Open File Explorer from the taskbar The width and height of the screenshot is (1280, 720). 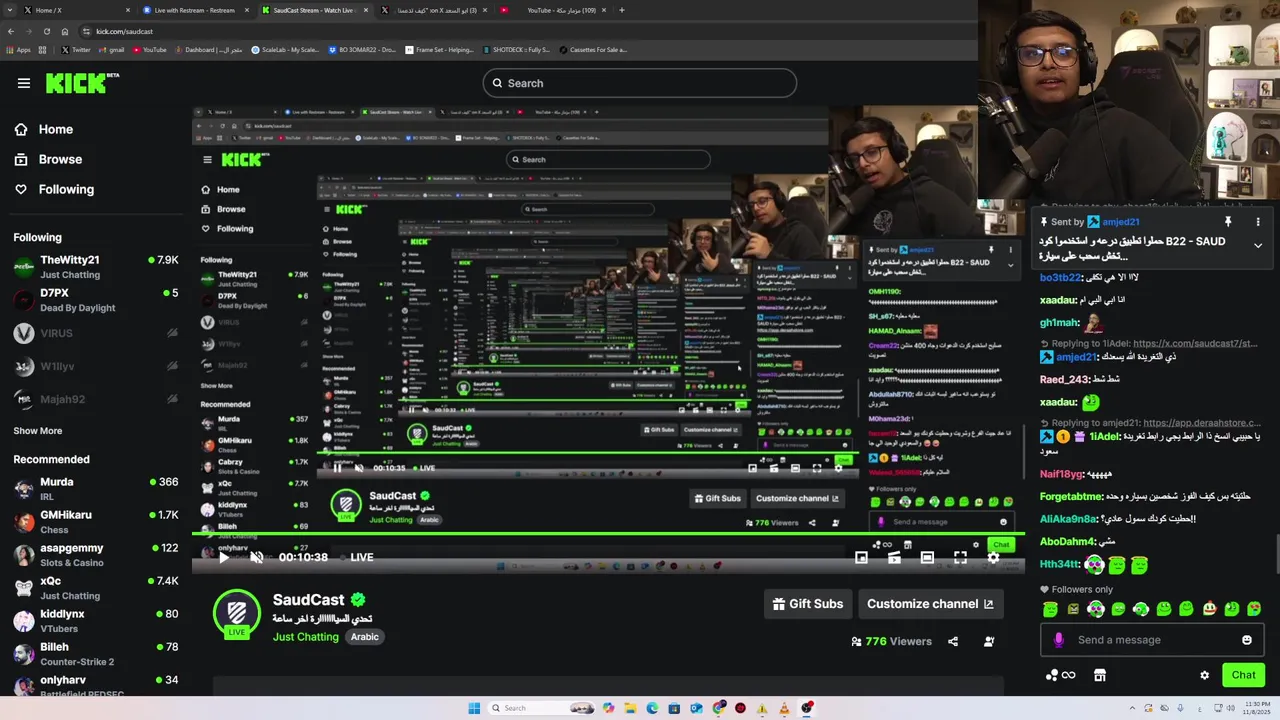tap(630, 708)
